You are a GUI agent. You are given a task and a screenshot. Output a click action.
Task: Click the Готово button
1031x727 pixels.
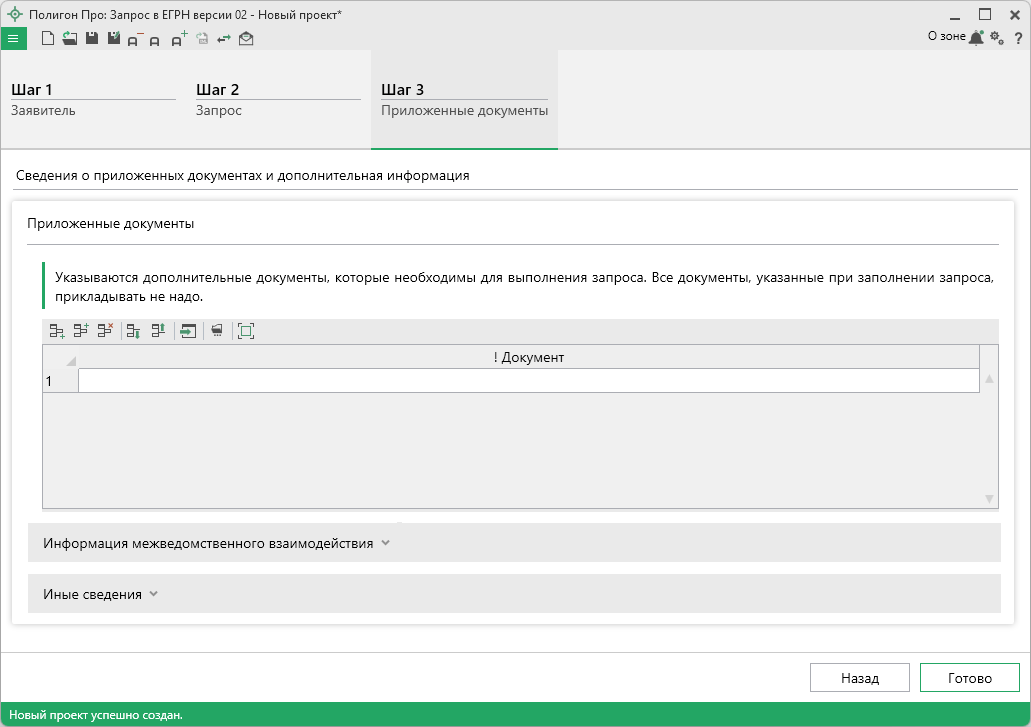coord(969,678)
